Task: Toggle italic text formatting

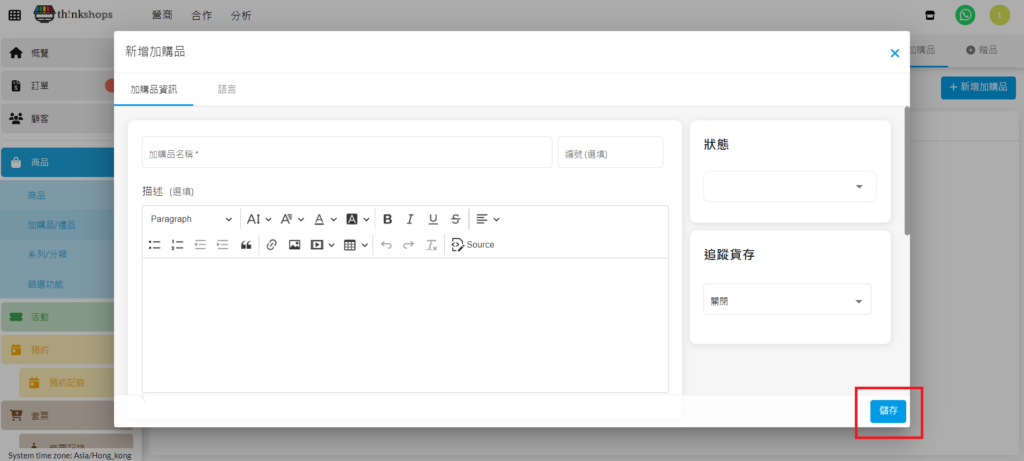Action: click(x=410, y=219)
